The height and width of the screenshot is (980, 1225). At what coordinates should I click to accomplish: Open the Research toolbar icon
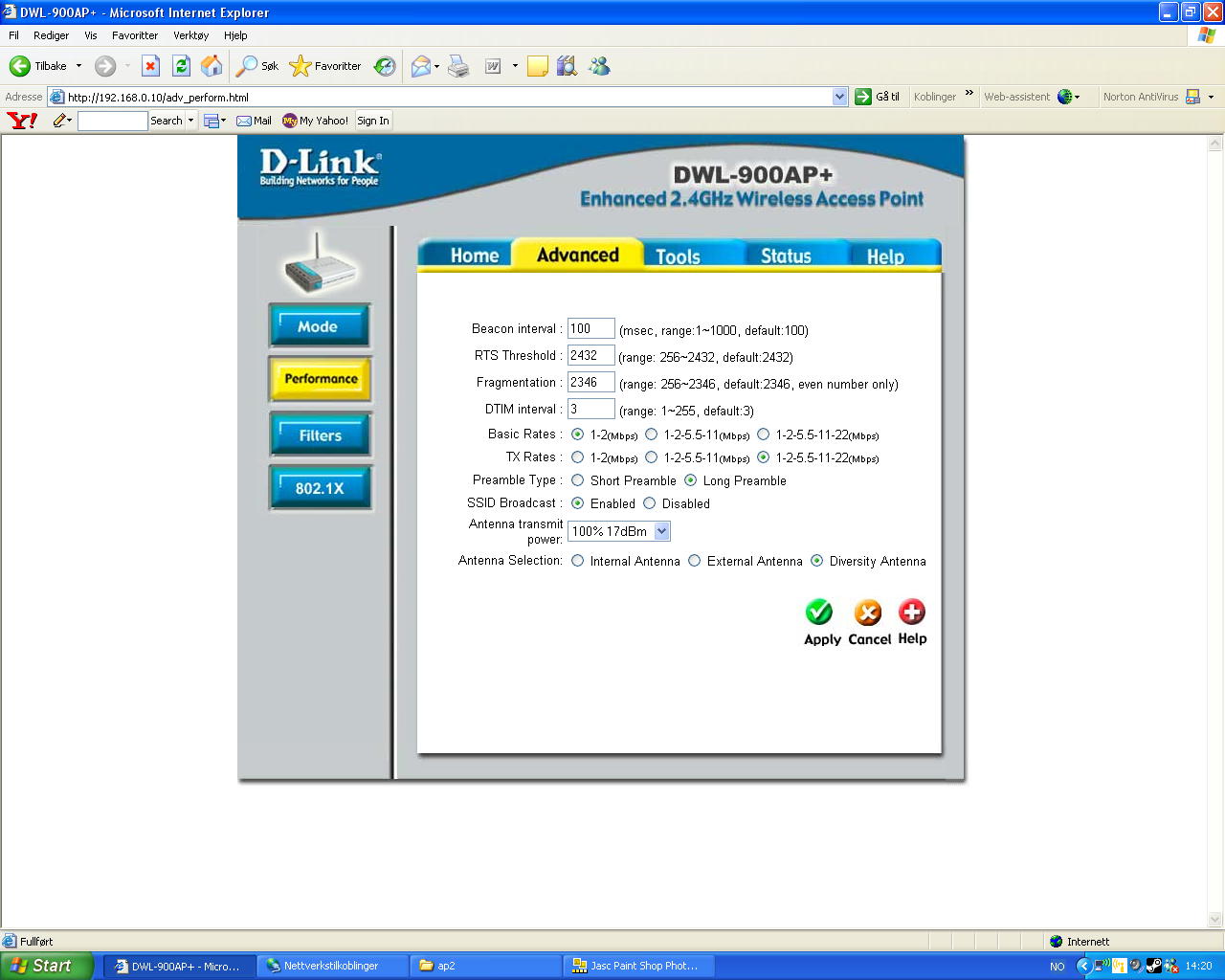[x=567, y=66]
